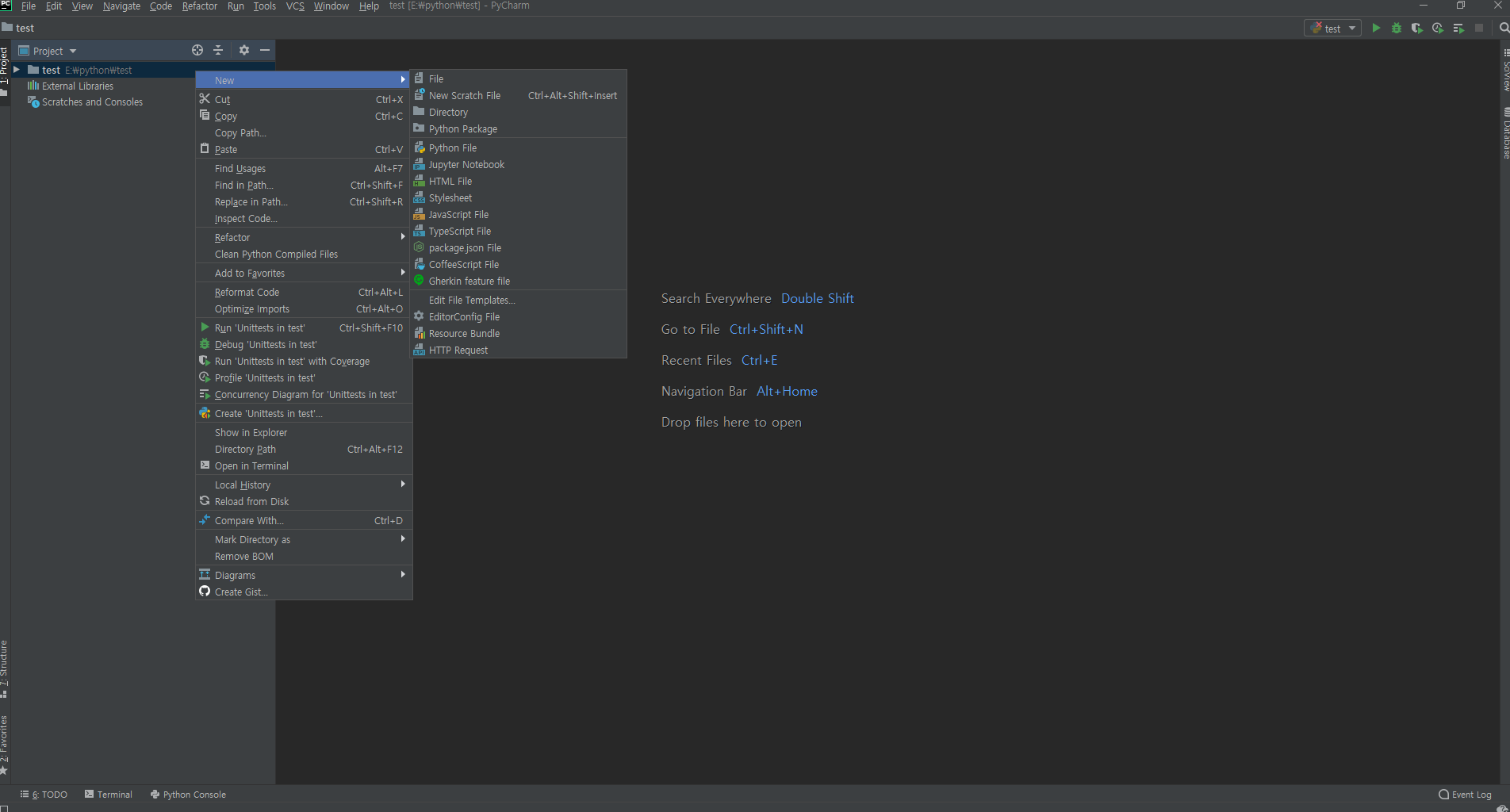This screenshot has width=1510, height=812.
Task: Open the Tools menu in the menu bar
Action: 265,6
